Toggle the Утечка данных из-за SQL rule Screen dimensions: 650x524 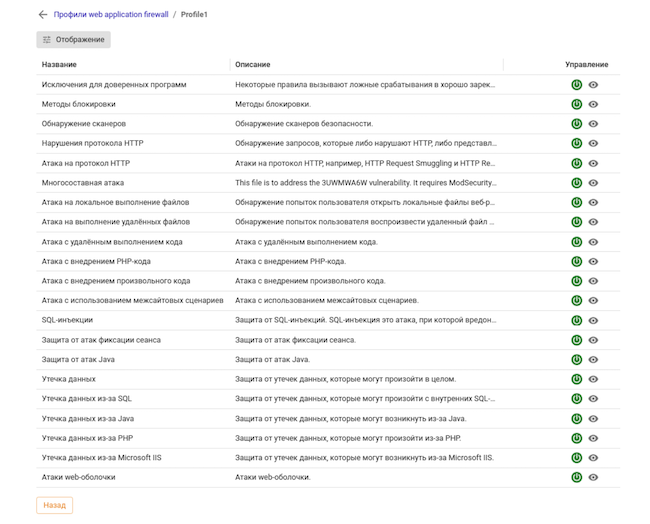click(576, 398)
